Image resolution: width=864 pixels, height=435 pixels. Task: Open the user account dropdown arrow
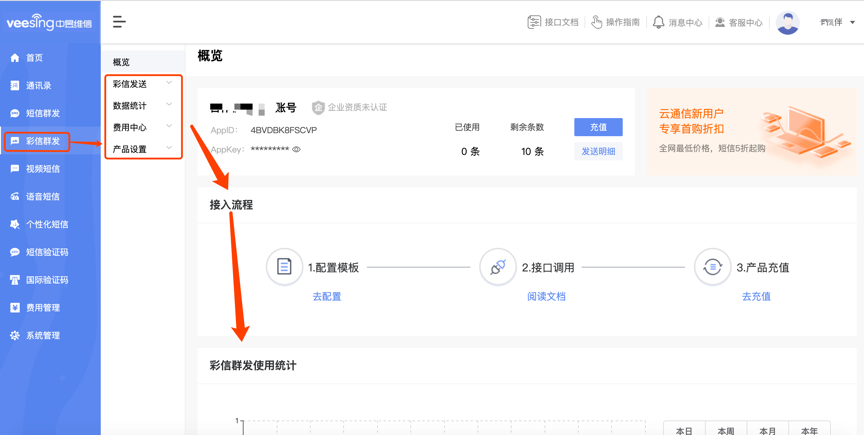tap(852, 23)
